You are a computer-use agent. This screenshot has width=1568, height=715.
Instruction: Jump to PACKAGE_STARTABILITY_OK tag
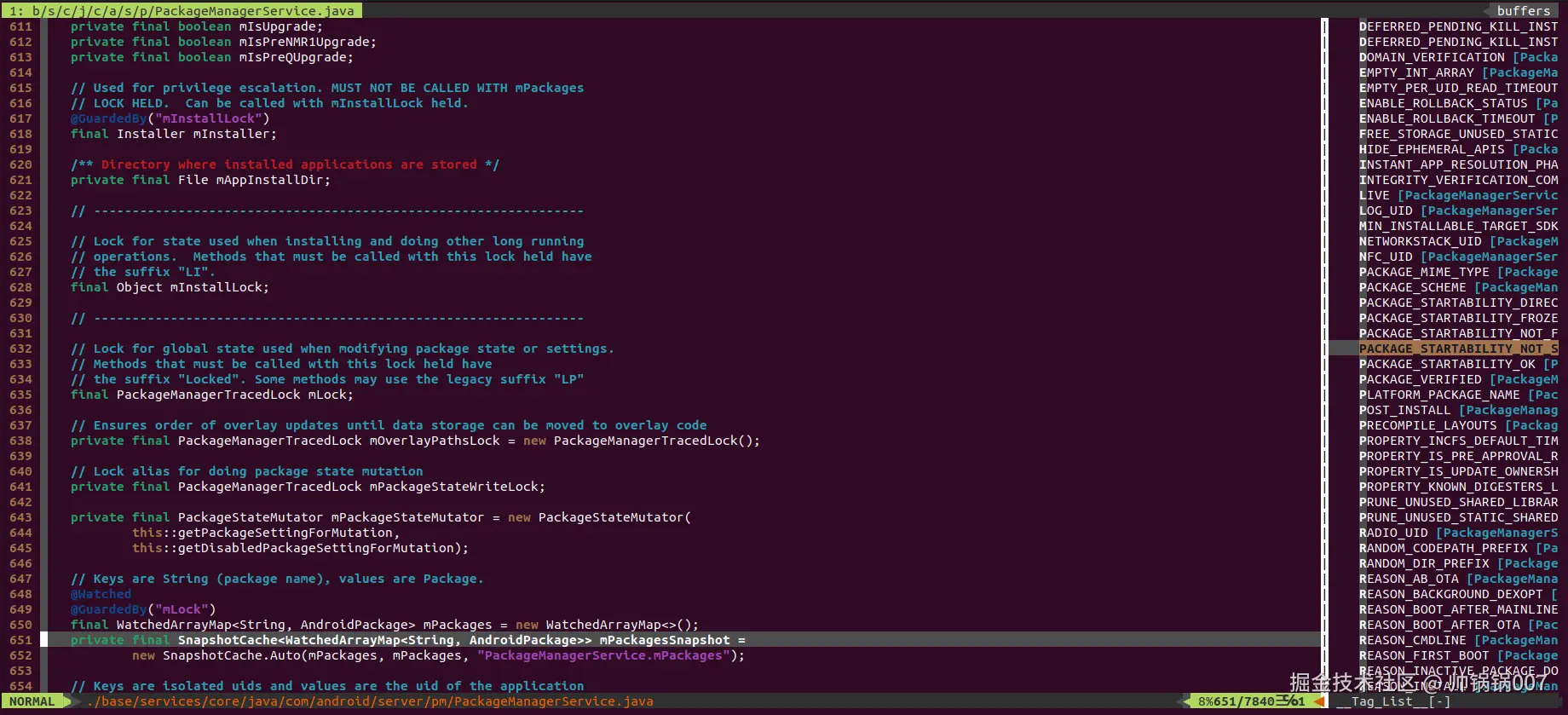point(1458,364)
